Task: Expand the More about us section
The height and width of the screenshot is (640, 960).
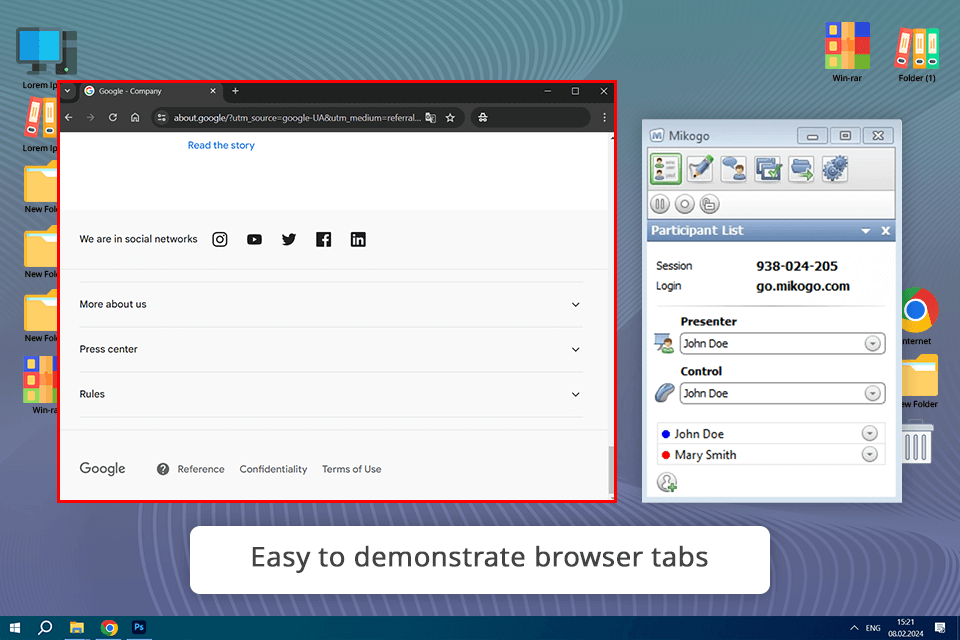Action: [331, 304]
